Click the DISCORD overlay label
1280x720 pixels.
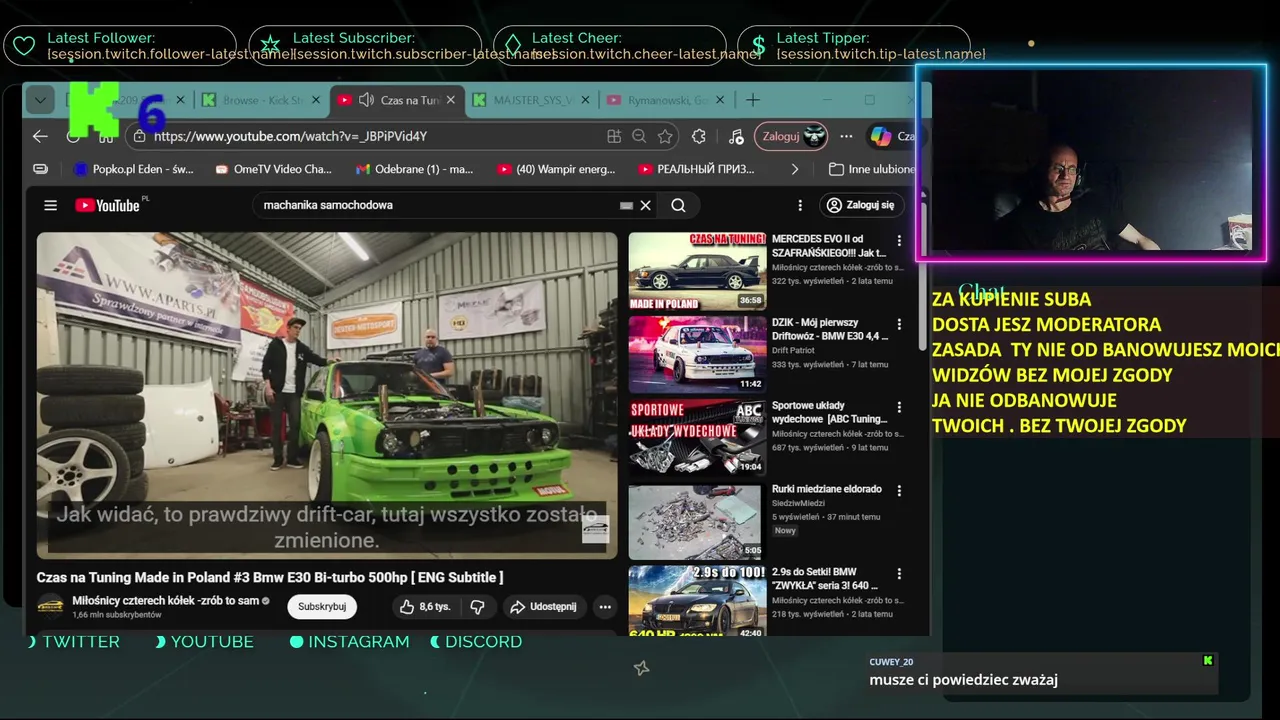coord(483,642)
